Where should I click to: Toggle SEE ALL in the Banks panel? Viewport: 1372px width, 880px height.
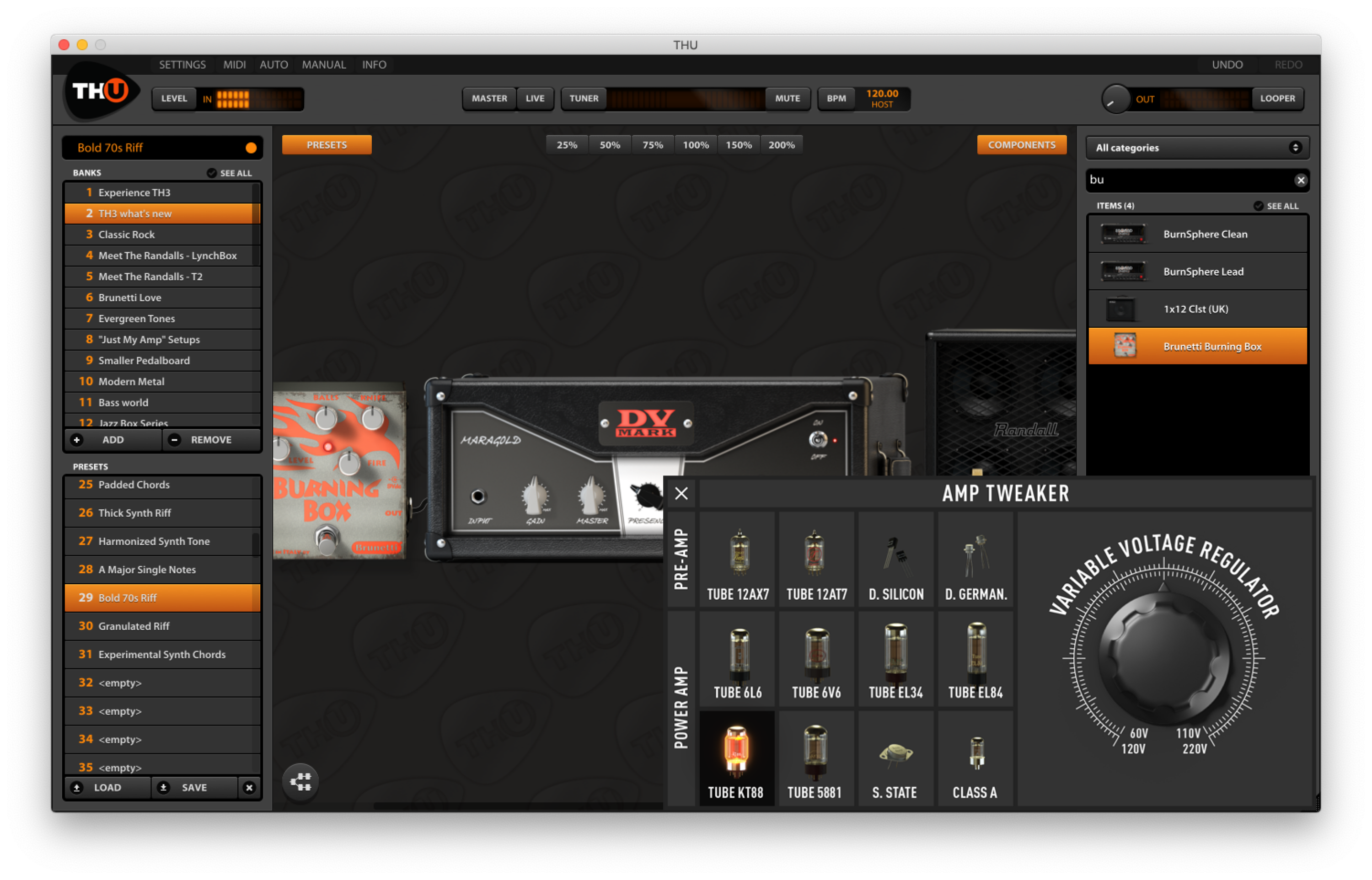click(229, 173)
